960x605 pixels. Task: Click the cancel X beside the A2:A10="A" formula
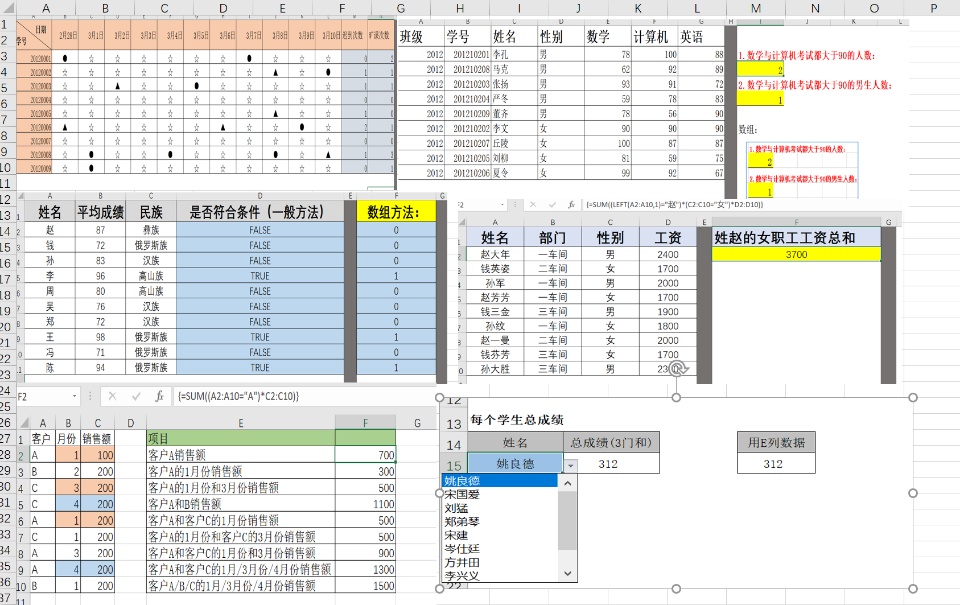coord(112,396)
